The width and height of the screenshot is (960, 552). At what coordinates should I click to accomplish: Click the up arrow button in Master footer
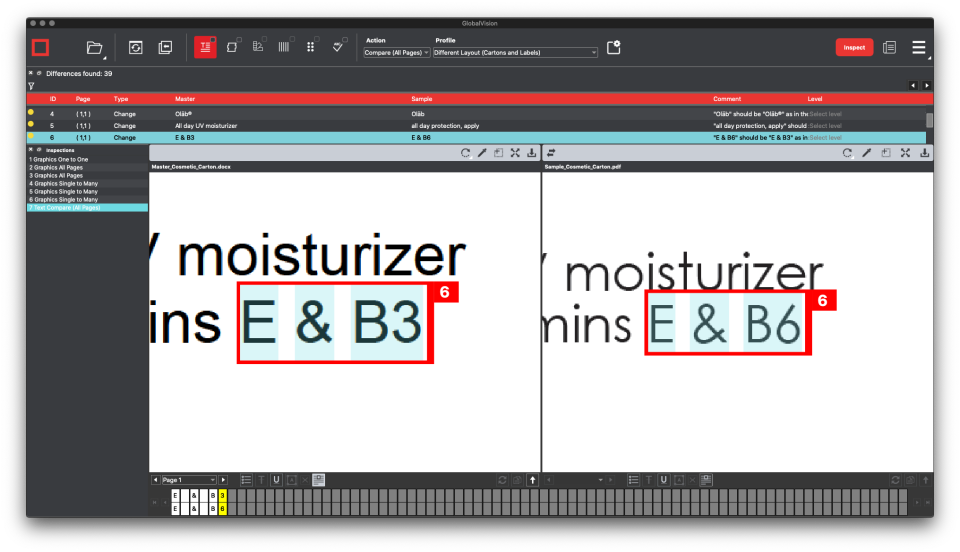pos(533,480)
